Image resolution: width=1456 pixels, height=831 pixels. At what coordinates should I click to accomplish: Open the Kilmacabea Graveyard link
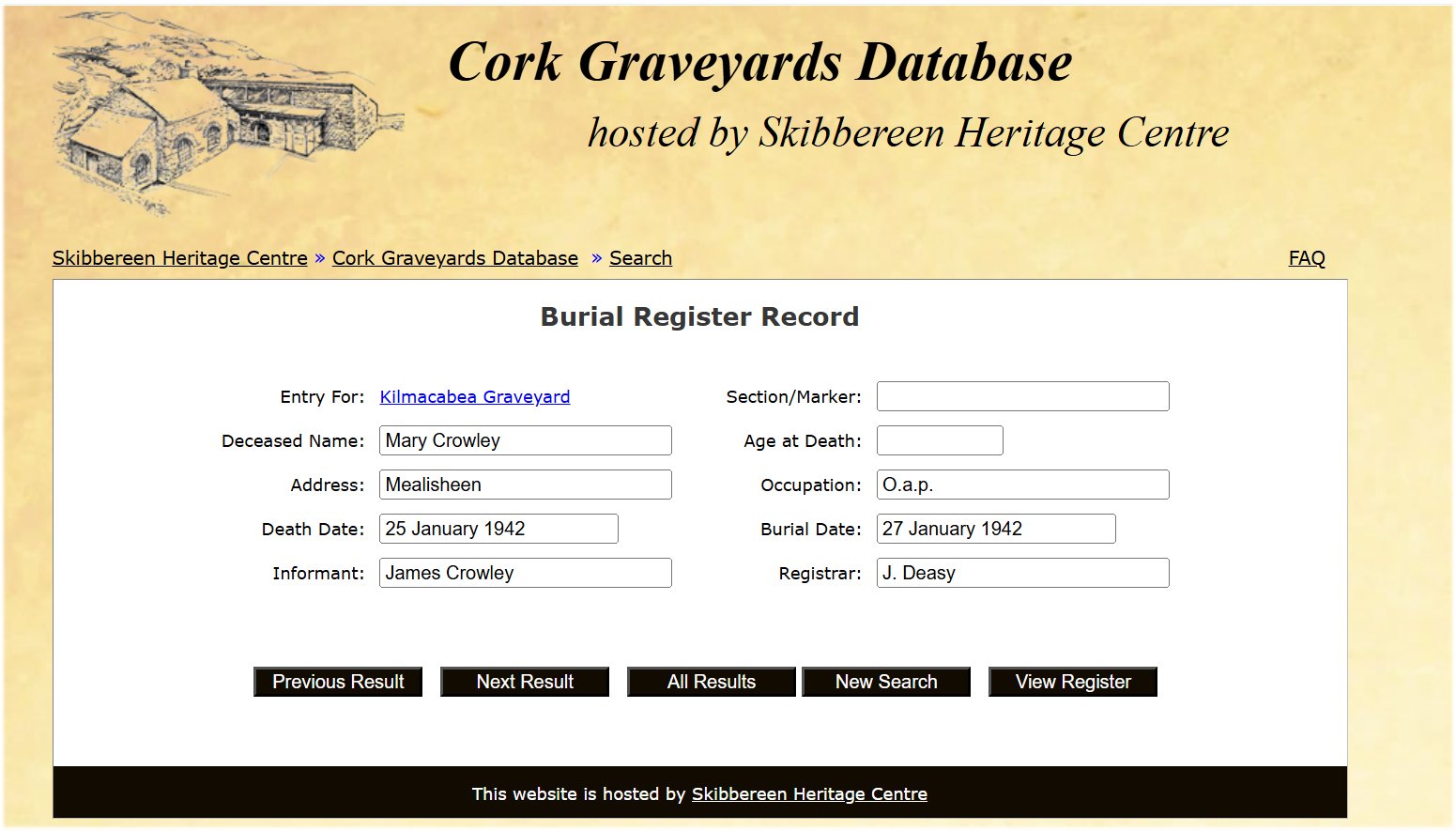click(475, 396)
